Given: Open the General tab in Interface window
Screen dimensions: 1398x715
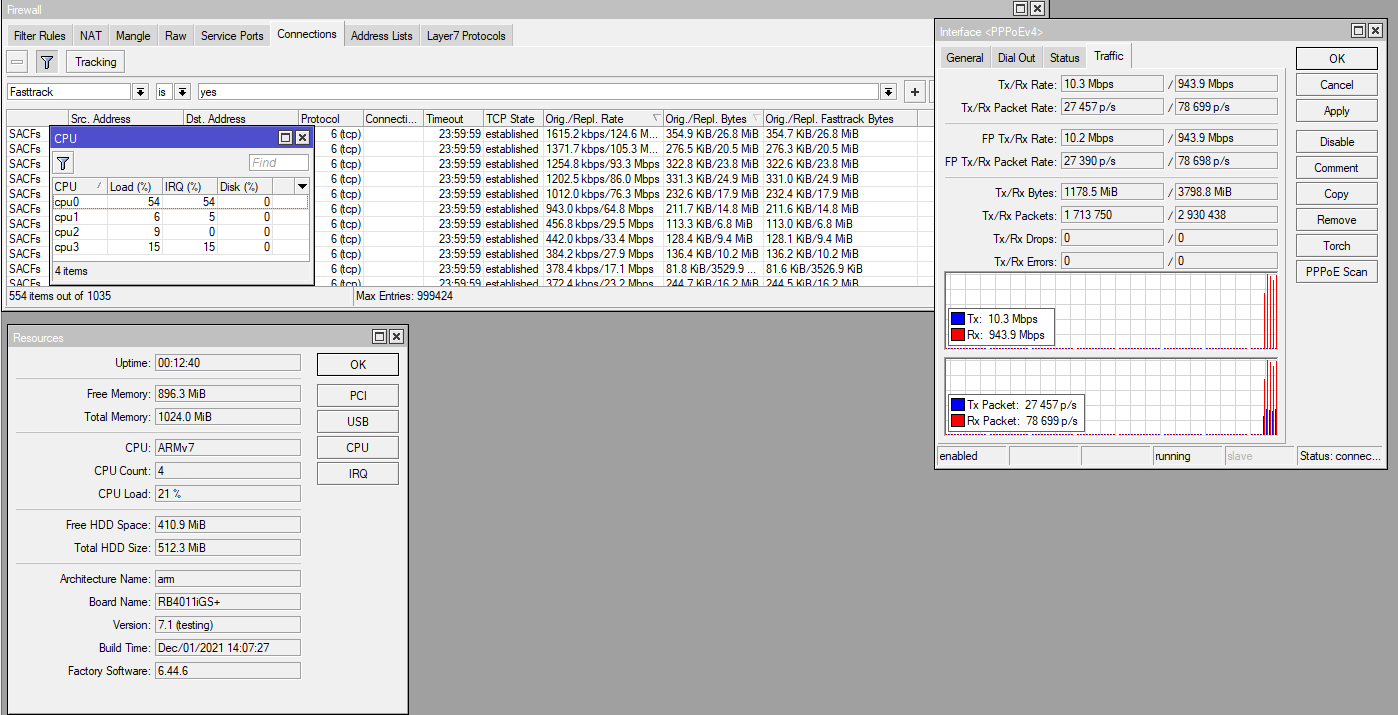Looking at the screenshot, I should 965,58.
